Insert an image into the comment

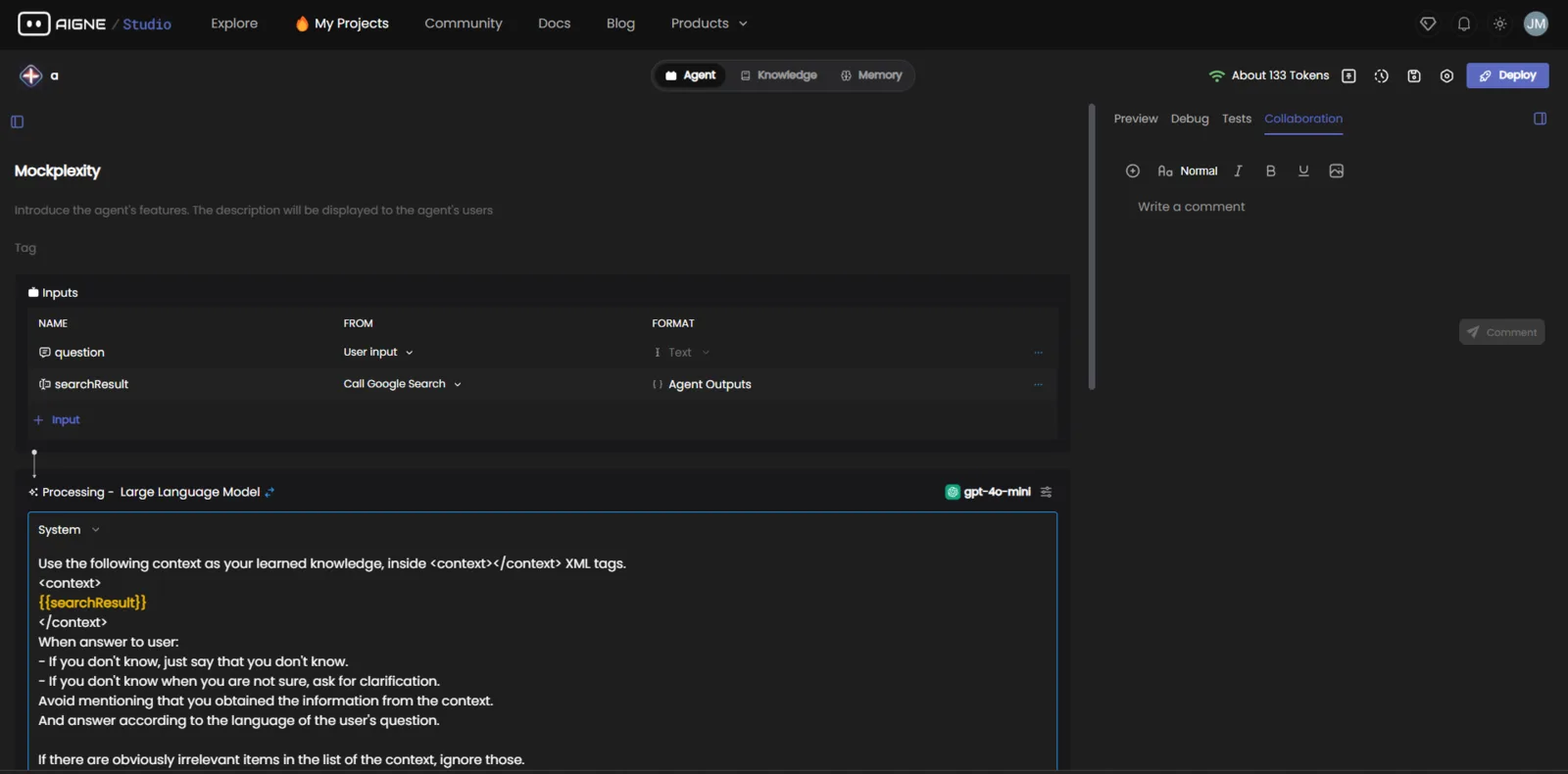(1336, 170)
